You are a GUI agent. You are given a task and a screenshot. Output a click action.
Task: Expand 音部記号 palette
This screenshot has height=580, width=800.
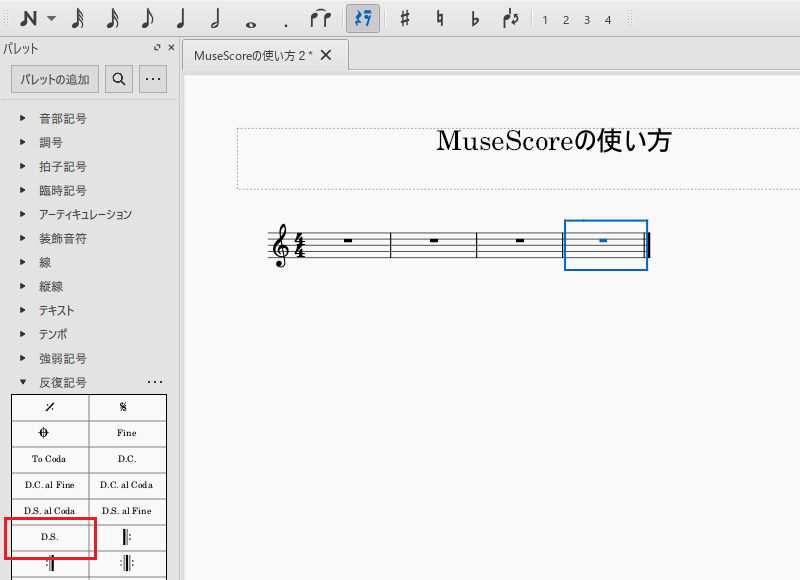click(22, 118)
